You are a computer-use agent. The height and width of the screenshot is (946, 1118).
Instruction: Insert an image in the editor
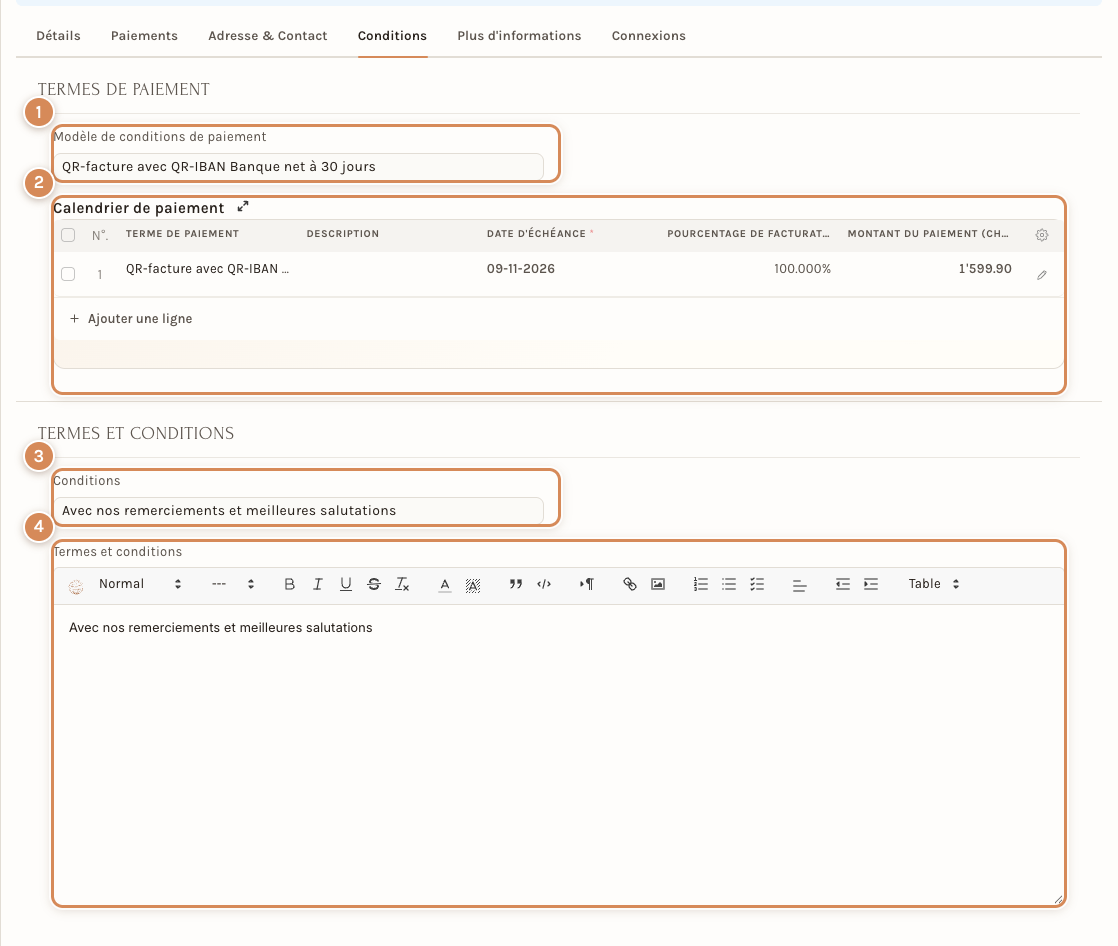(x=657, y=584)
